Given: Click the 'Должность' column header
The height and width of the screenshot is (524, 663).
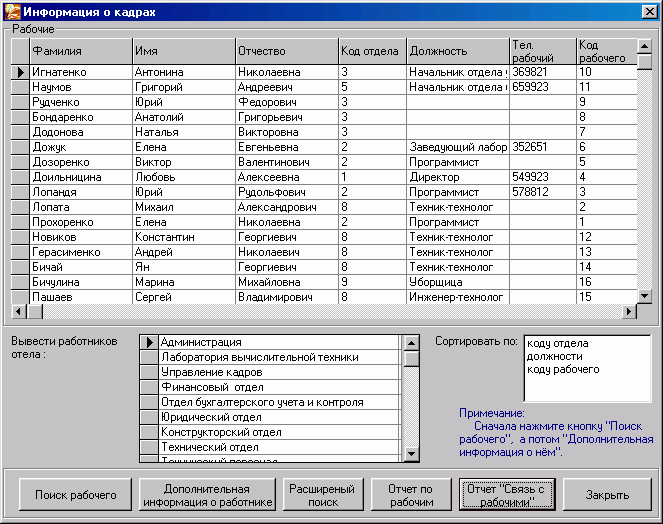Looking at the screenshot, I should pyautogui.click(x=438, y=51).
